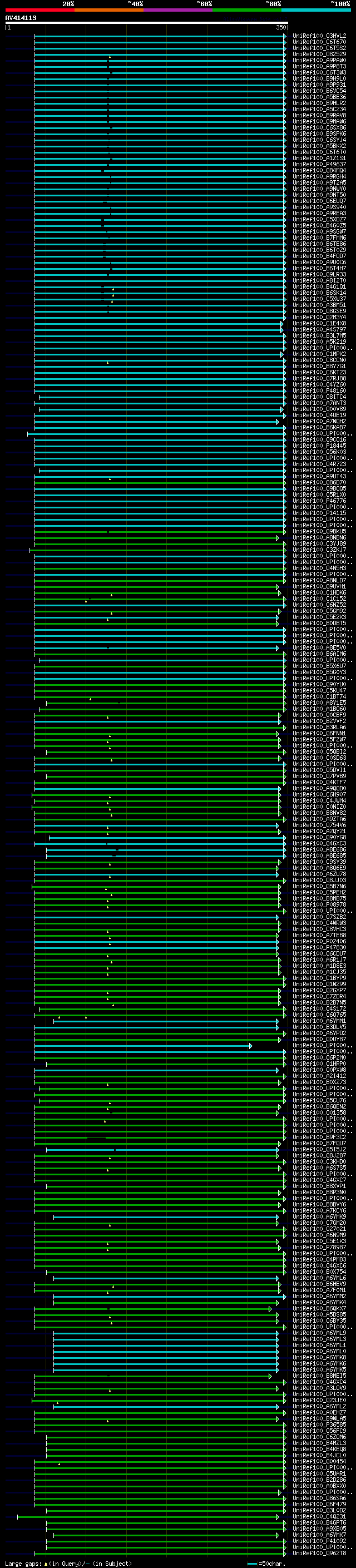Select label UniRef100_Q754V6
Viewport: 356px width, 1568px height.
(319, 825)
